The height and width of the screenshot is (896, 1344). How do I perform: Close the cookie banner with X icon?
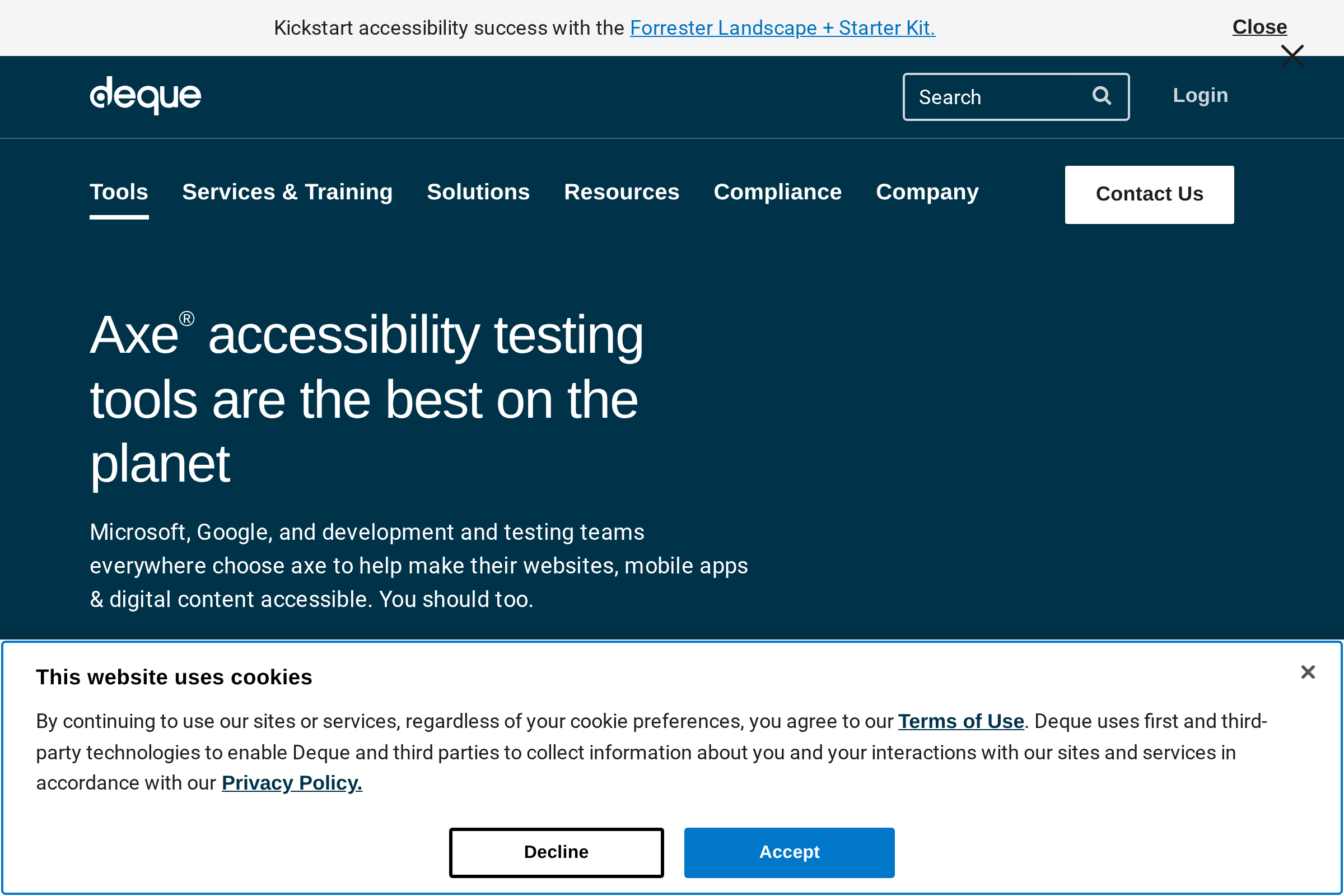coord(1308,672)
